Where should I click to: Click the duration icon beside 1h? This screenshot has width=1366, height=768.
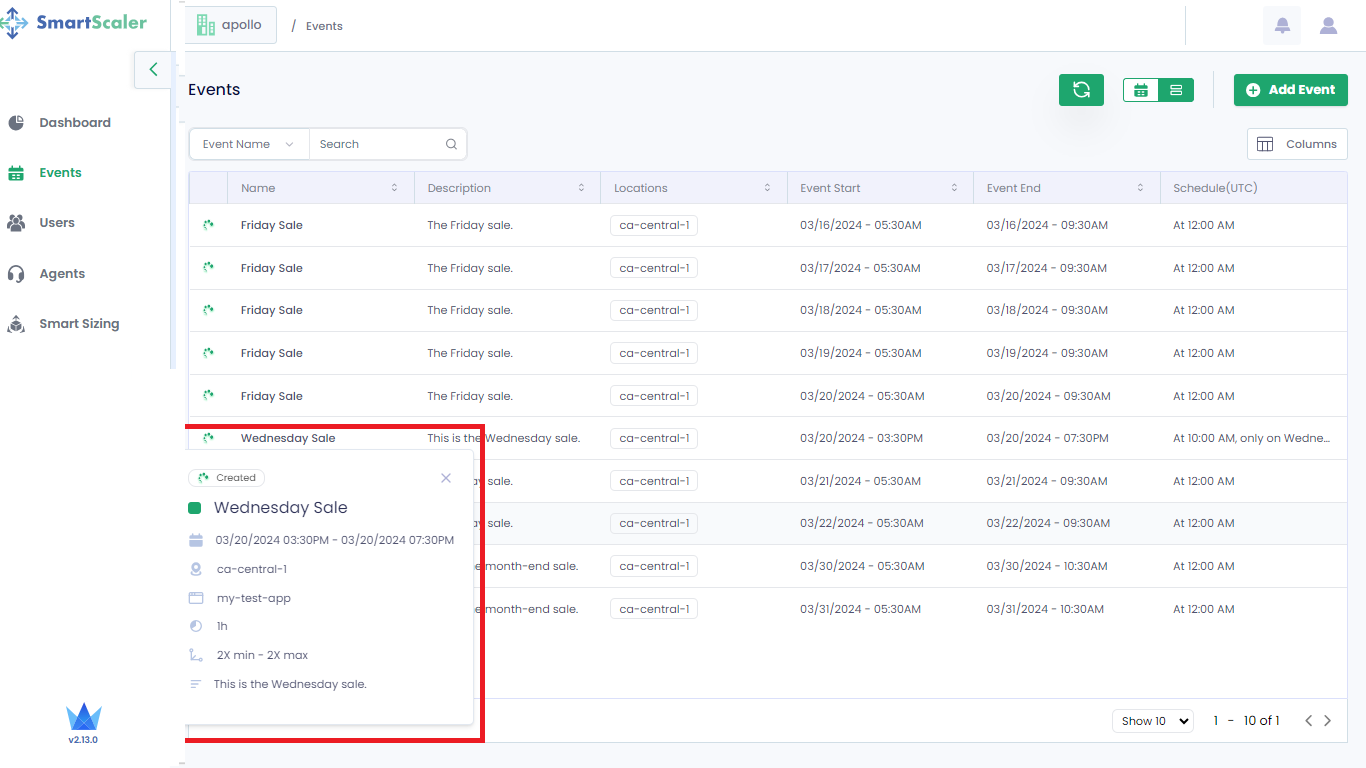[196, 626]
